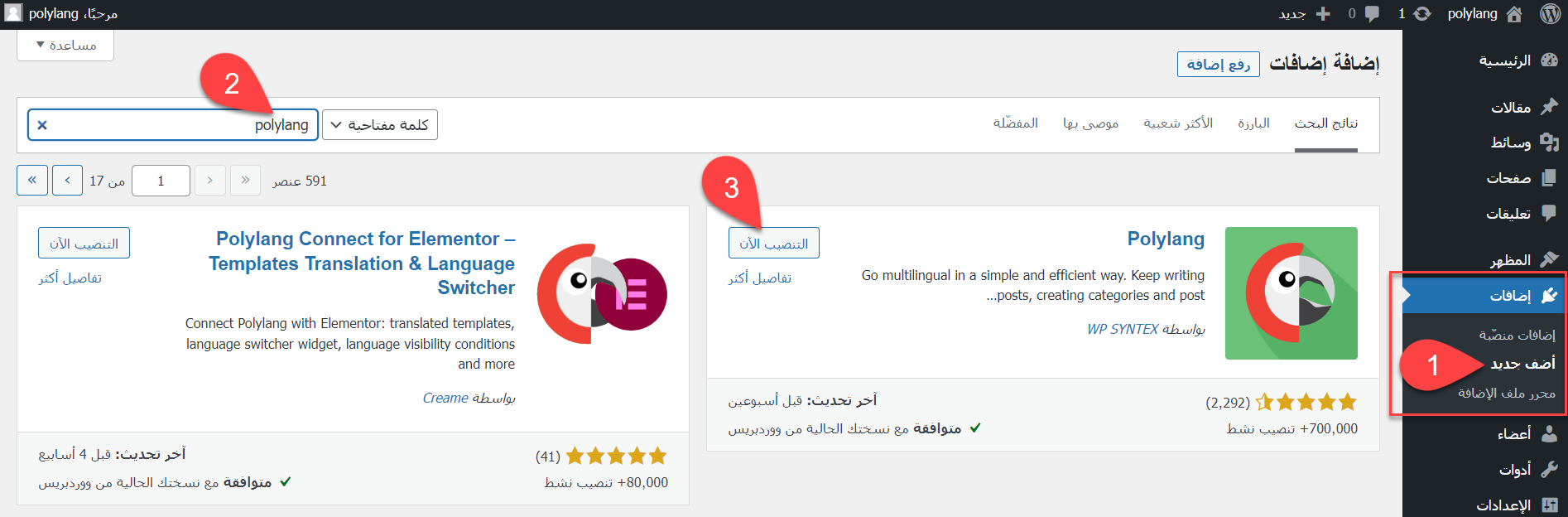Open تفاصيل أكثر for Polylang Connect for Elementor
1568x517 pixels.
point(70,278)
